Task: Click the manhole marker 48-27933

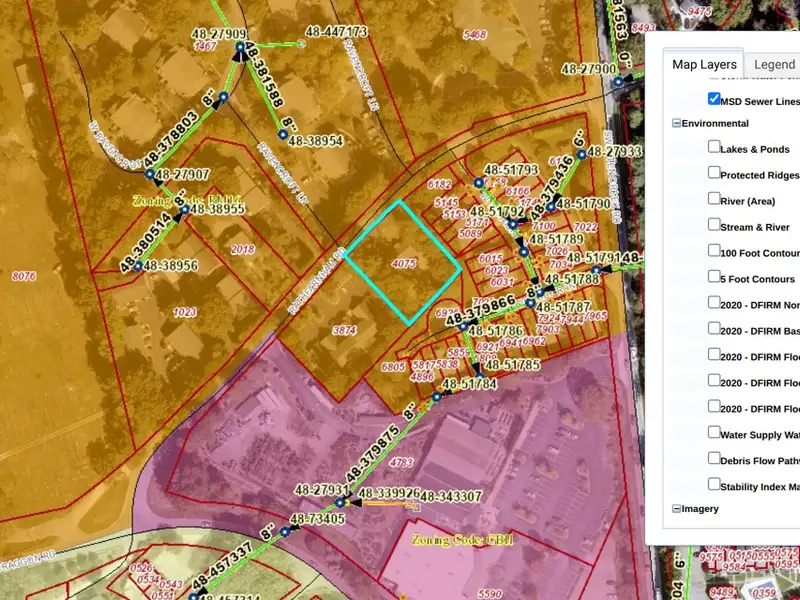Action: tap(579, 157)
